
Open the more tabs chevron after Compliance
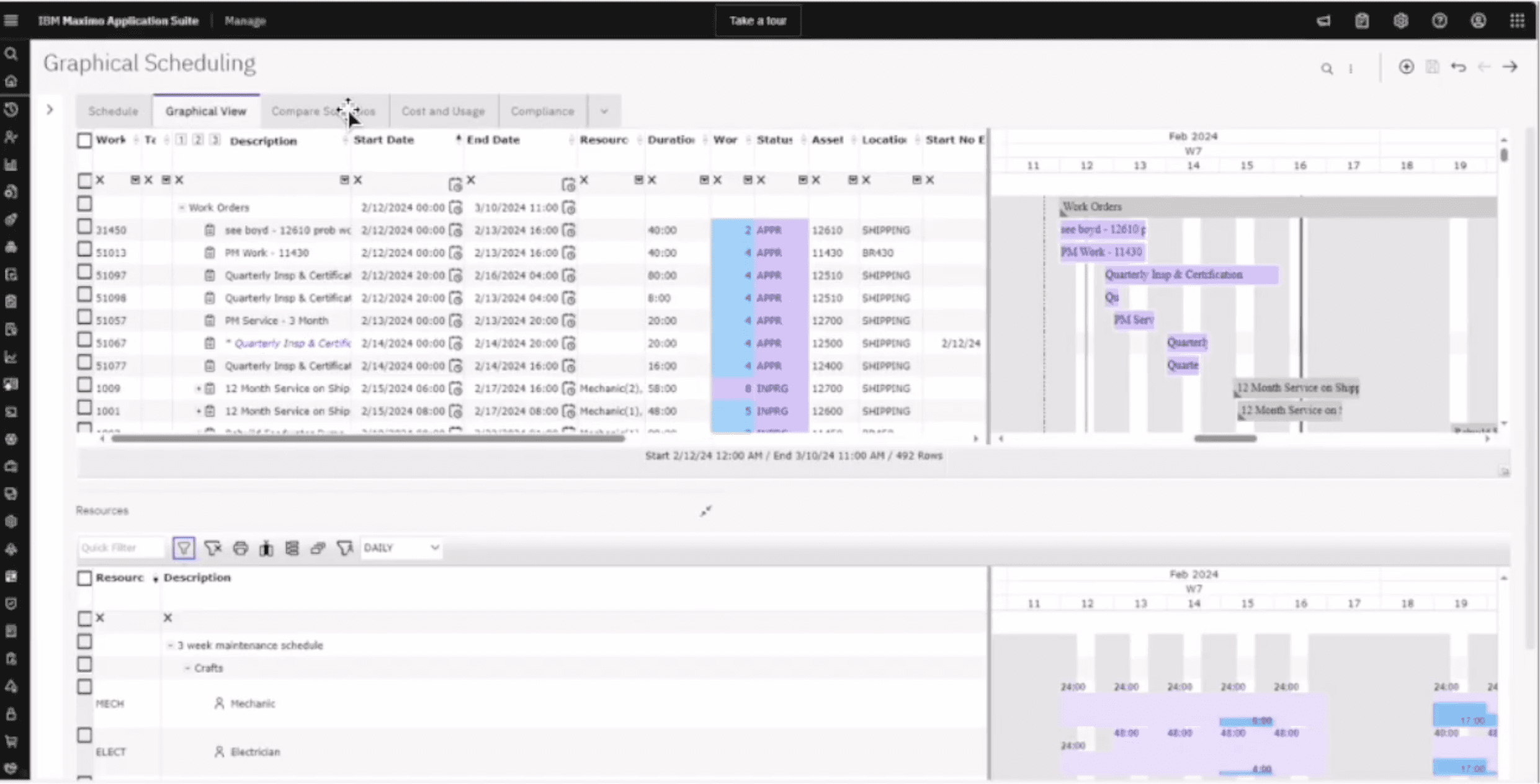coord(604,112)
